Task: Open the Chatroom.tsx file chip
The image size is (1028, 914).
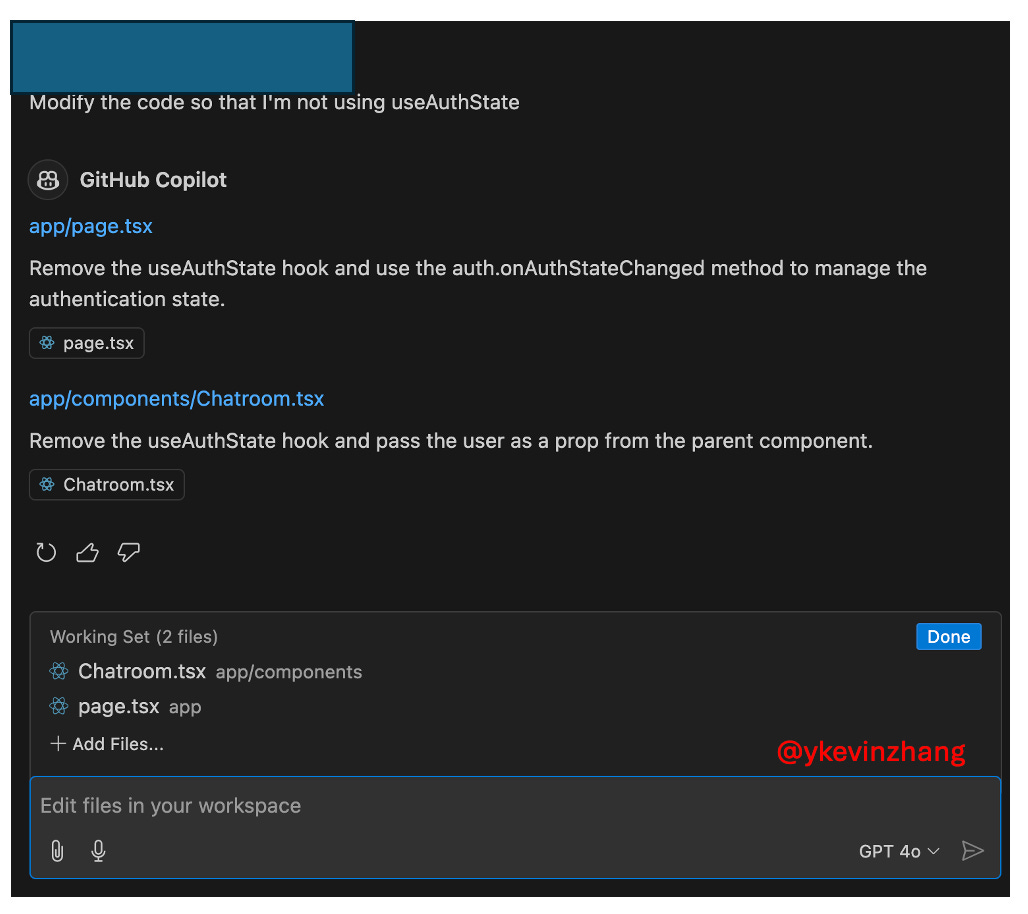Action: pos(107,485)
